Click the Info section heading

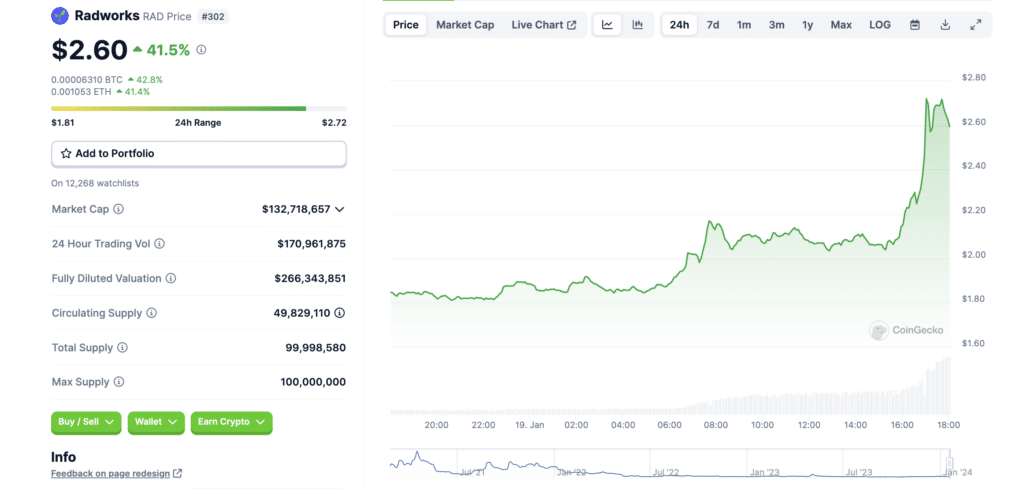[x=63, y=457]
